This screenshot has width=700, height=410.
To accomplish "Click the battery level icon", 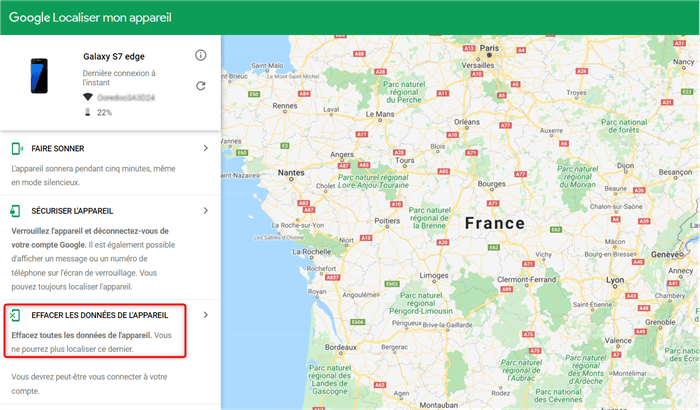I will (88, 112).
